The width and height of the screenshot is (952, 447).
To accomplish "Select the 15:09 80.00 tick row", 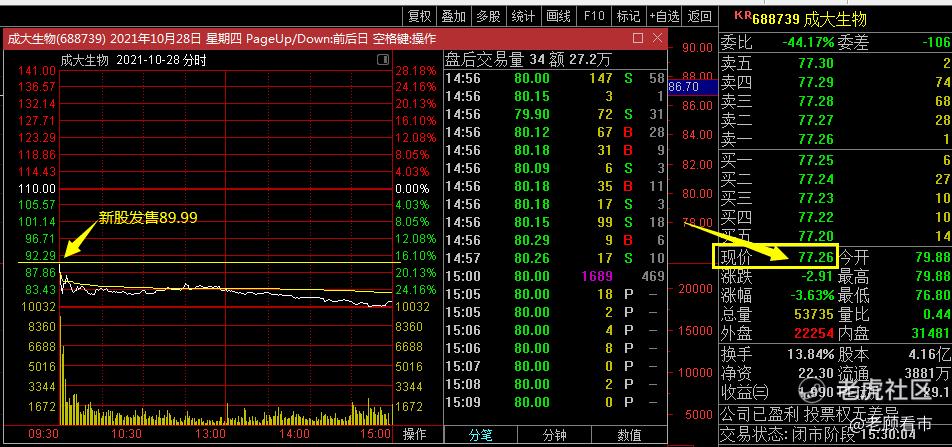I will [555, 402].
